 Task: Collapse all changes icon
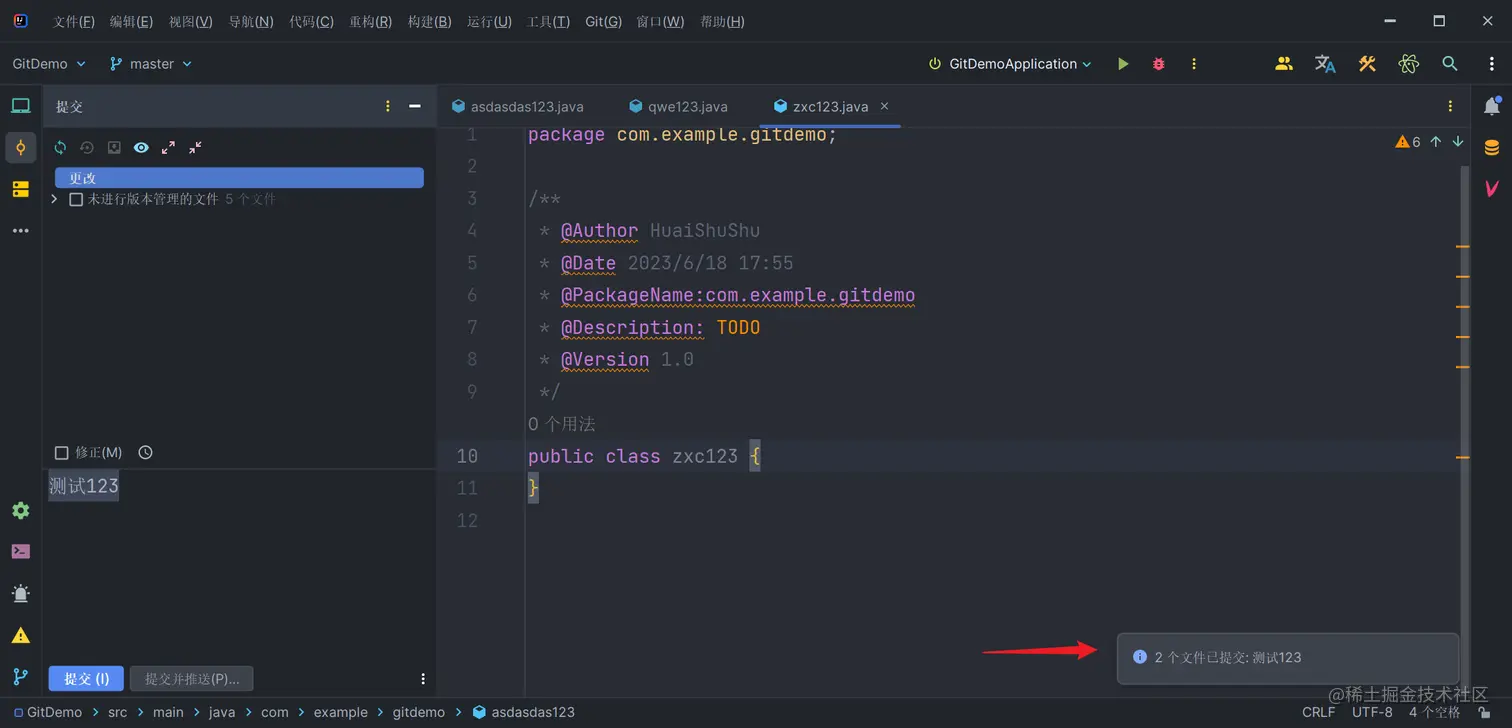195,147
